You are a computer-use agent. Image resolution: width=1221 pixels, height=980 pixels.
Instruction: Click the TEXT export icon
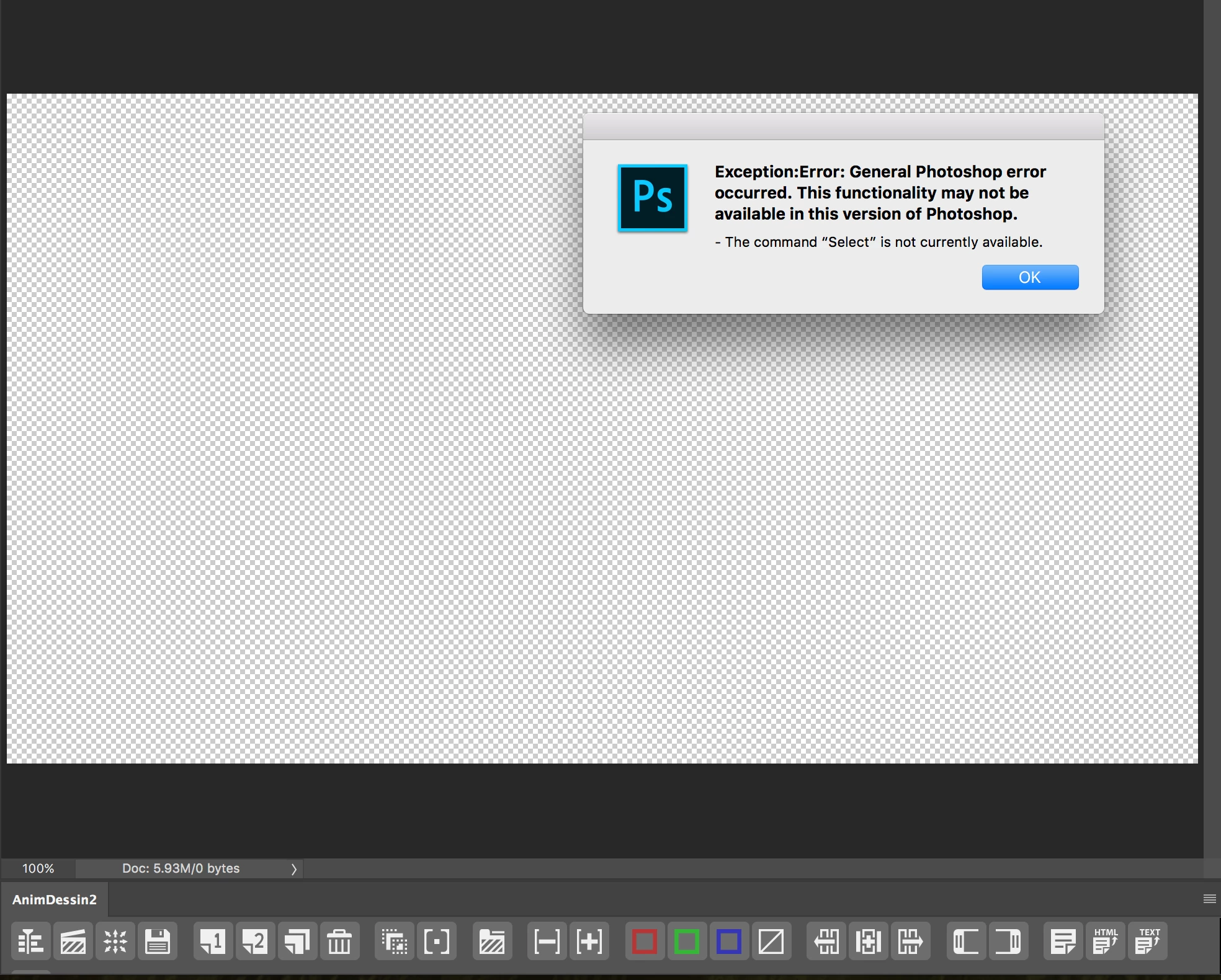1148,942
